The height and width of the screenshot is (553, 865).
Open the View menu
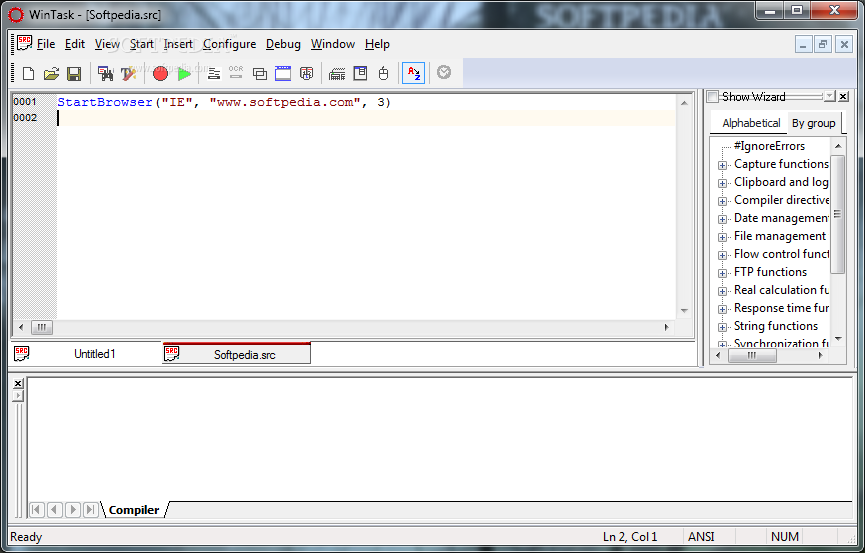click(x=107, y=44)
